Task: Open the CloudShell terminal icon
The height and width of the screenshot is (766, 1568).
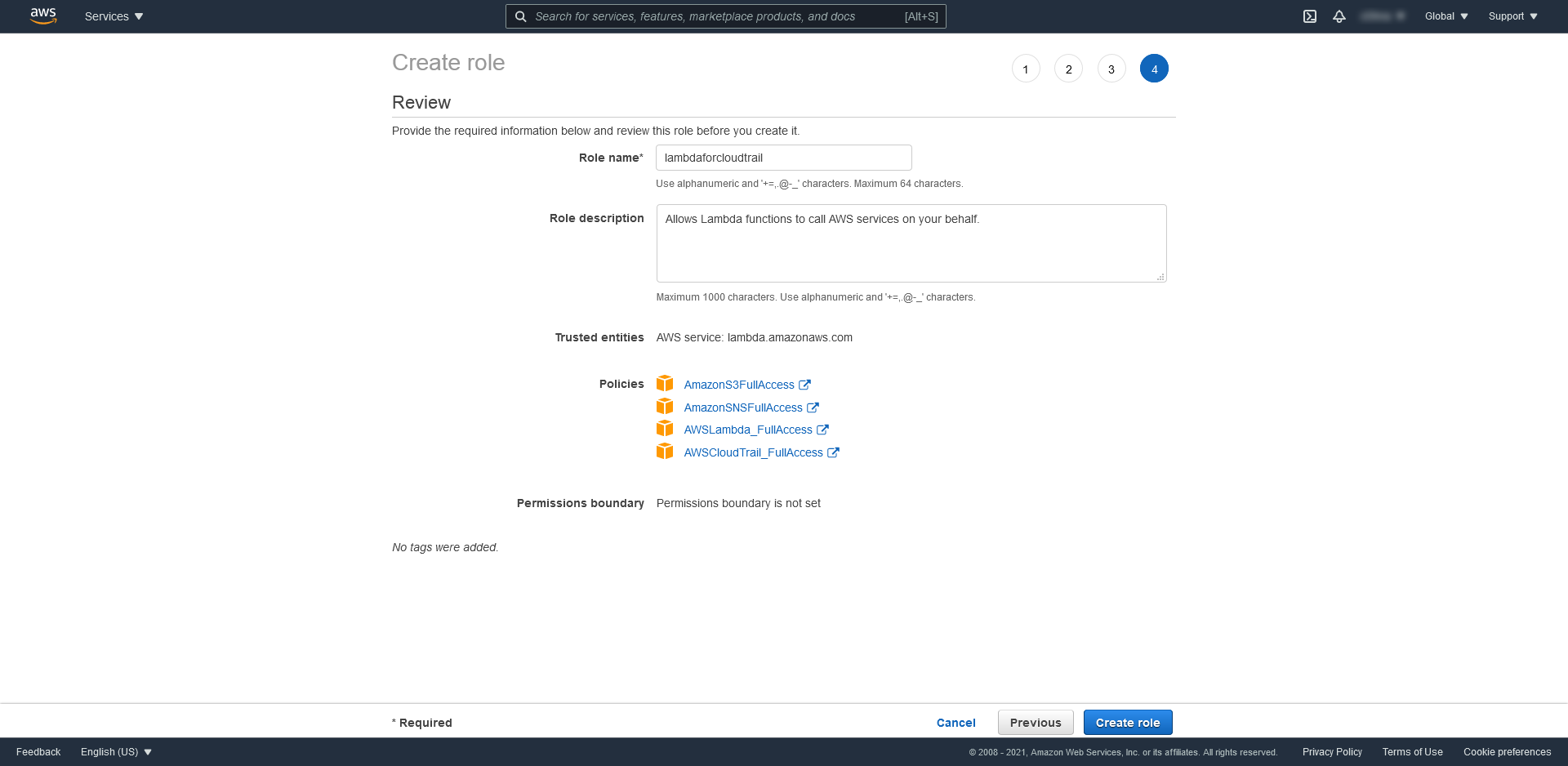Action: [x=1310, y=16]
